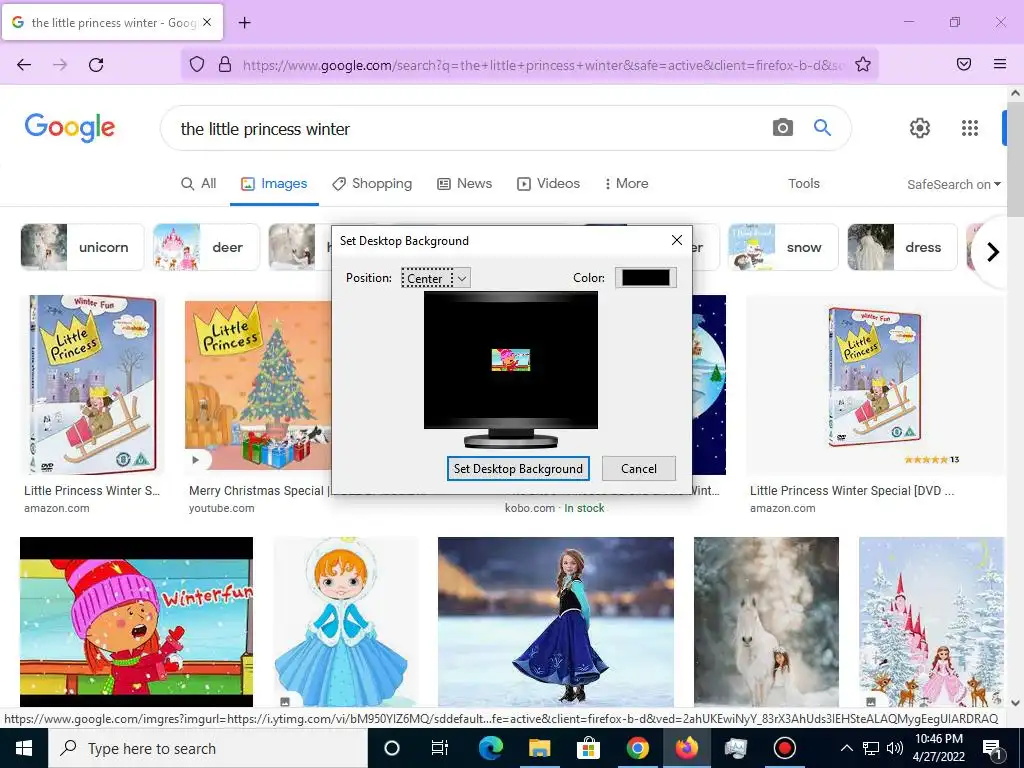Click the Firefox icon in taskbar

(x=686, y=748)
